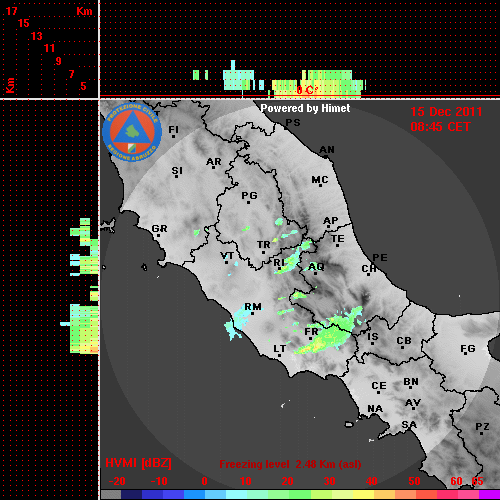
Task: Click the 17 height axis label
Action: (x=11, y=11)
